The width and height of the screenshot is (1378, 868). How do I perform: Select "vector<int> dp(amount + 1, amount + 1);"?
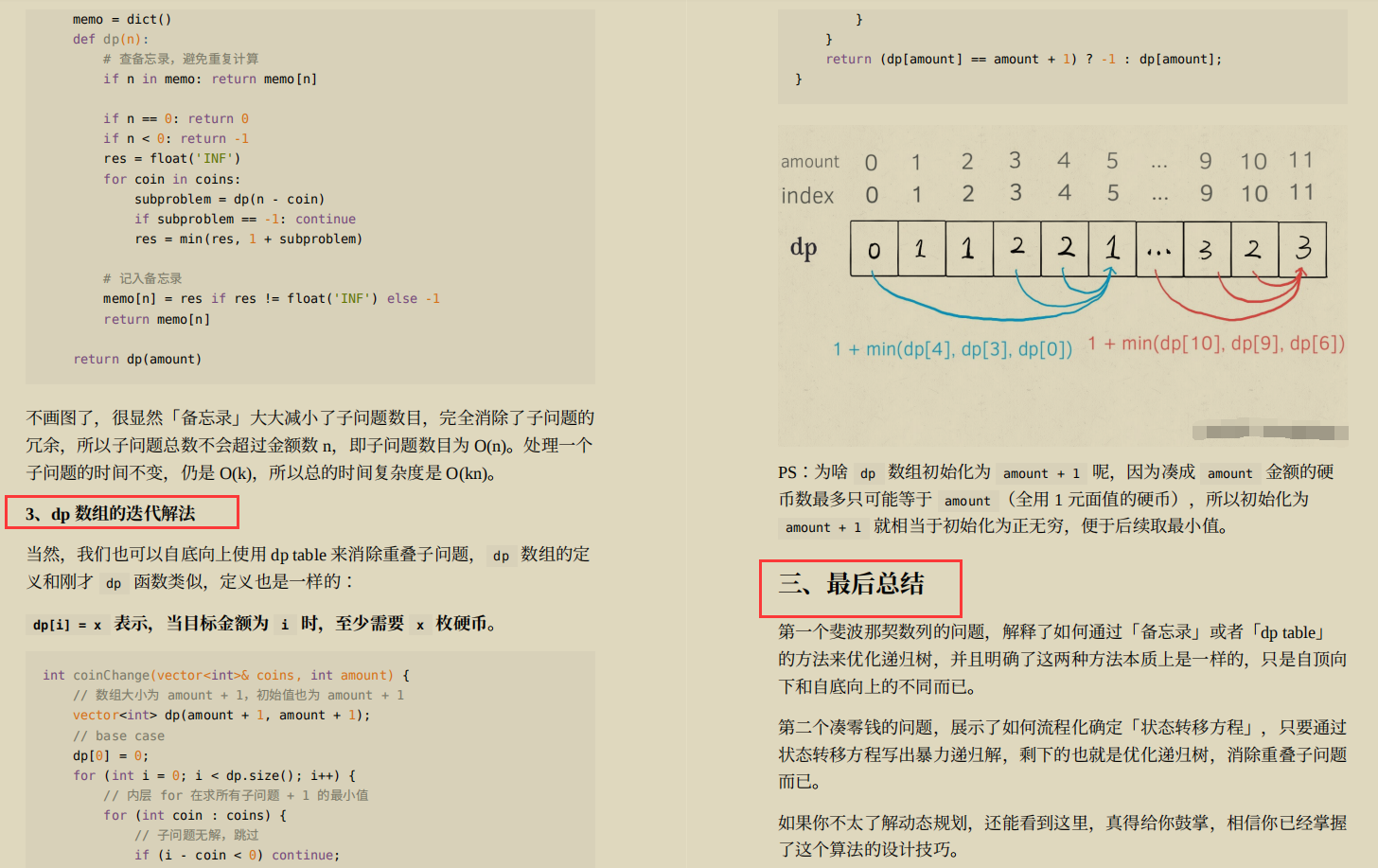pyautogui.click(x=221, y=715)
